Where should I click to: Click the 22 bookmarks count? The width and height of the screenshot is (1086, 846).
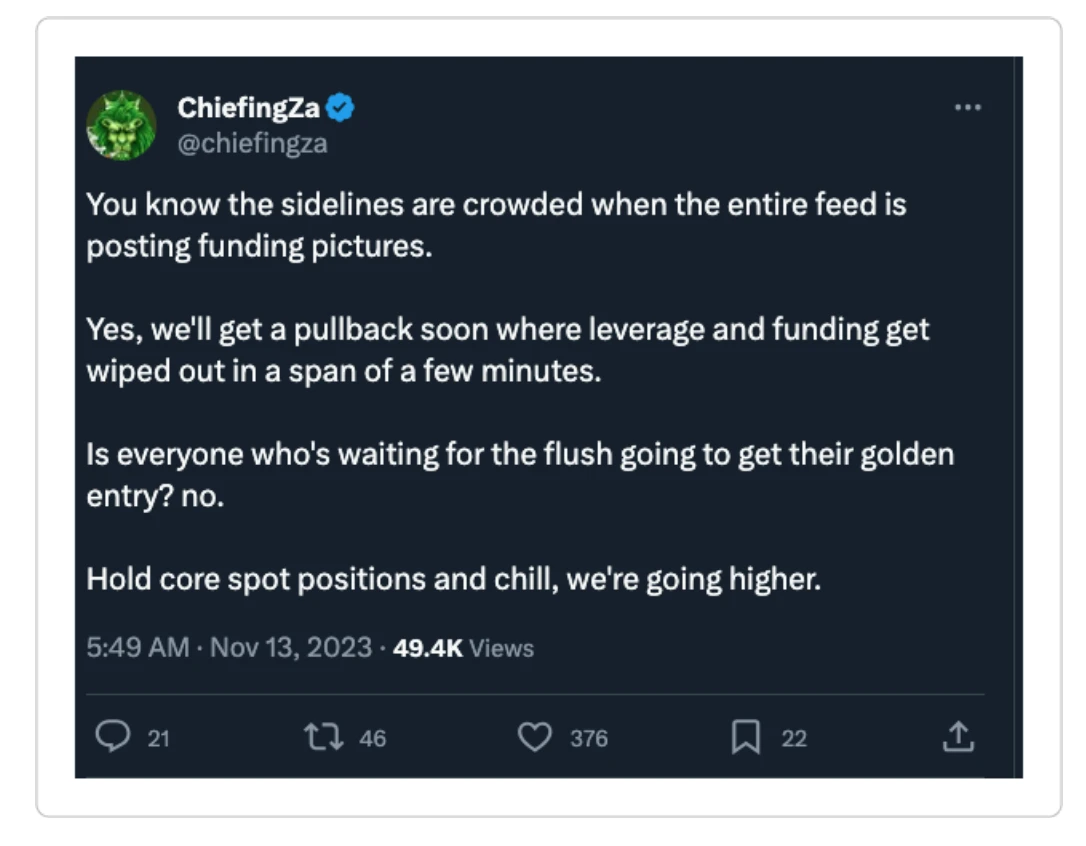pos(794,739)
